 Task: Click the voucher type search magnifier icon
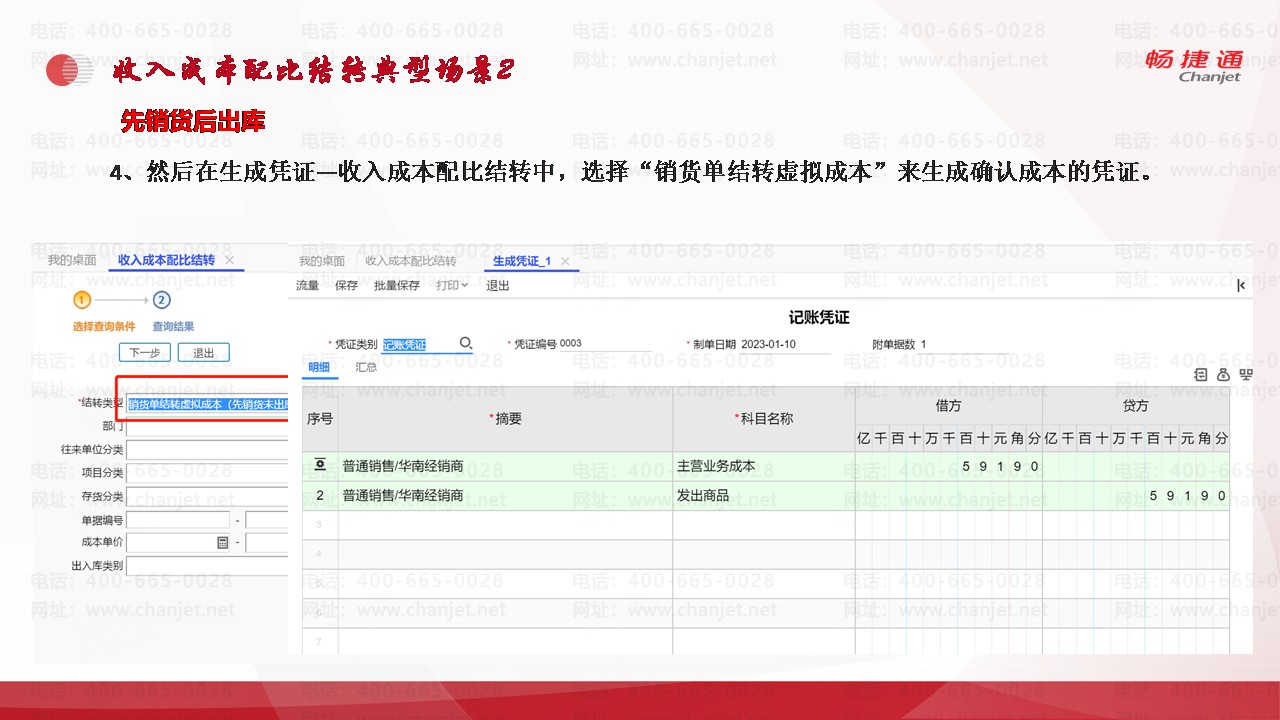(x=465, y=343)
